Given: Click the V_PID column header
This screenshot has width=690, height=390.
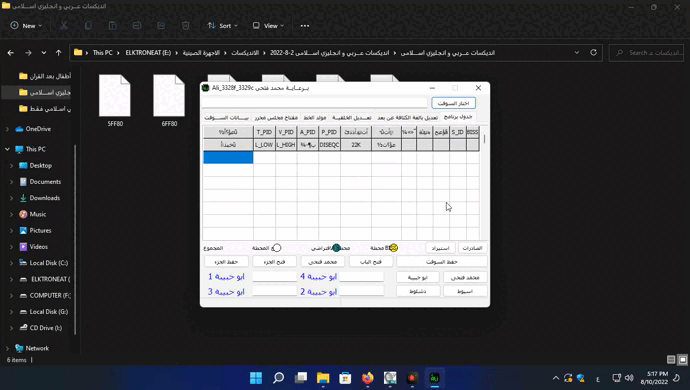Looking at the screenshot, I should pyautogui.click(x=286, y=132).
